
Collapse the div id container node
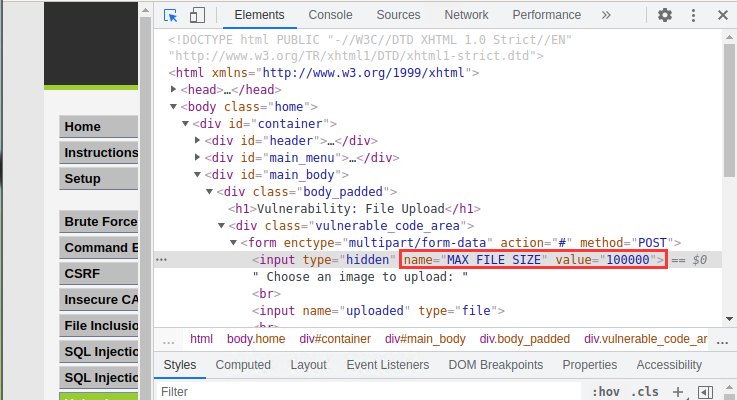(x=185, y=124)
